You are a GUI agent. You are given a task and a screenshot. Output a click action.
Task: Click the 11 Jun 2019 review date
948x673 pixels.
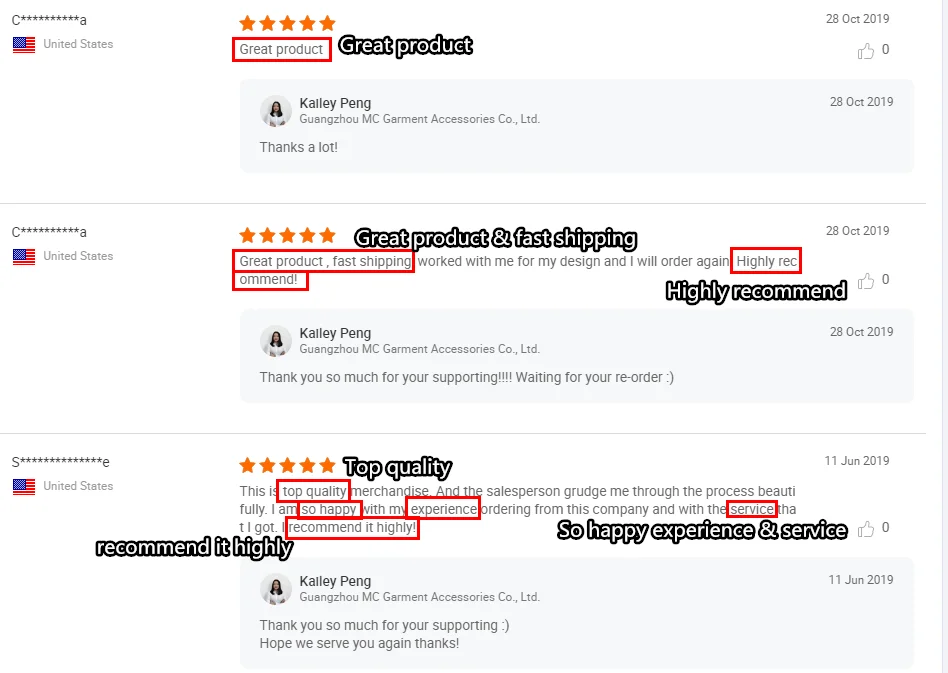857,461
